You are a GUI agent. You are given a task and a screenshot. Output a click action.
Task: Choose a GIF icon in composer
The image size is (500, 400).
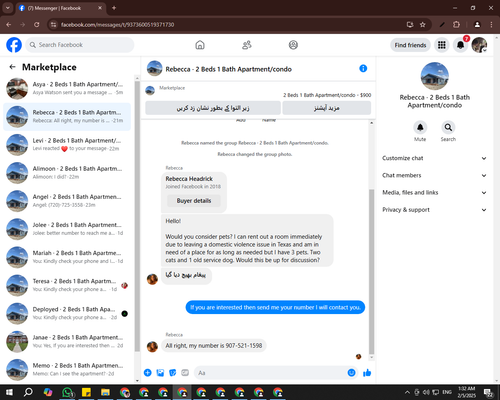(185, 373)
